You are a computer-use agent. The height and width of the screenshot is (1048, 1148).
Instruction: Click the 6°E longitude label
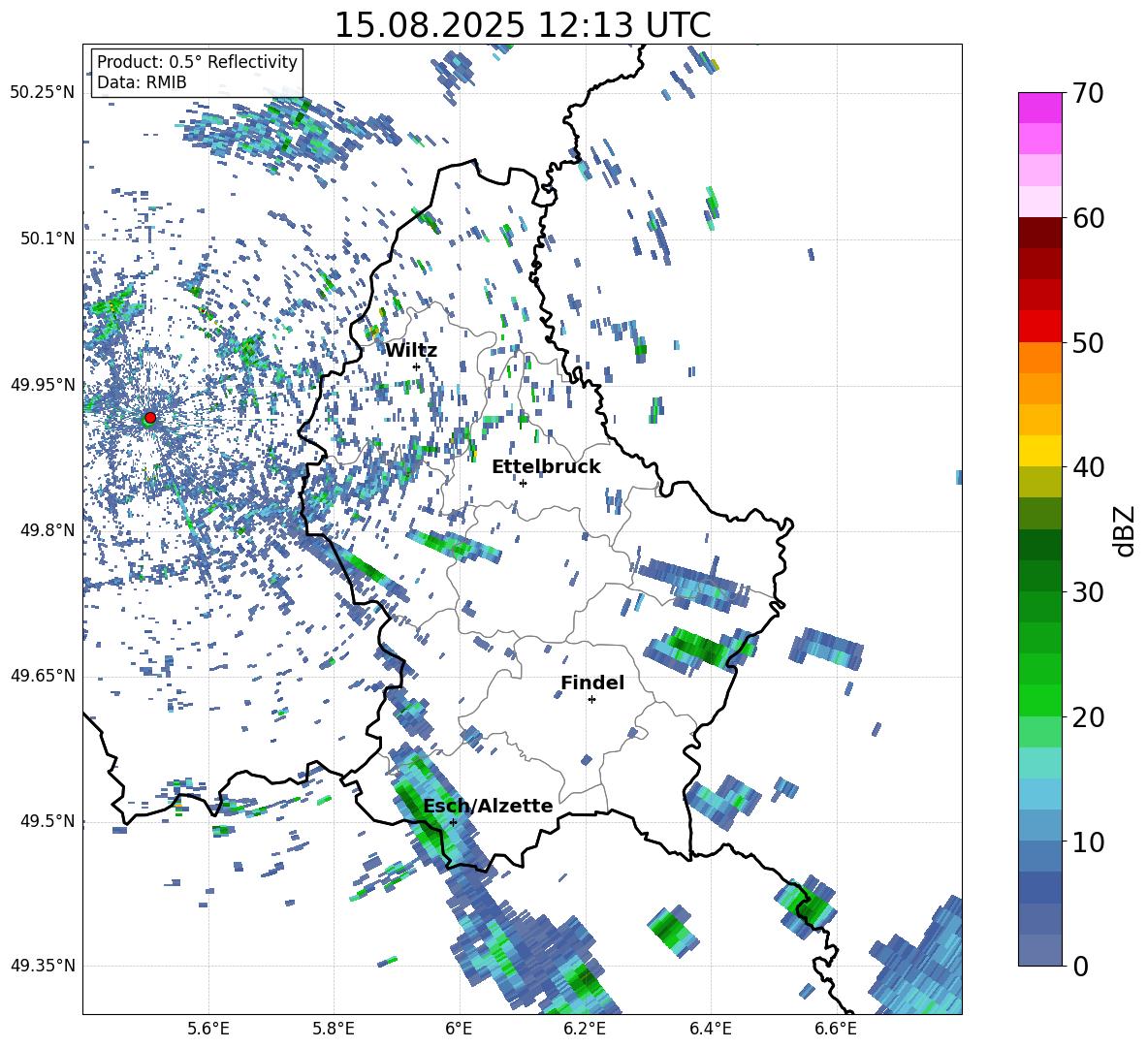[459, 1029]
